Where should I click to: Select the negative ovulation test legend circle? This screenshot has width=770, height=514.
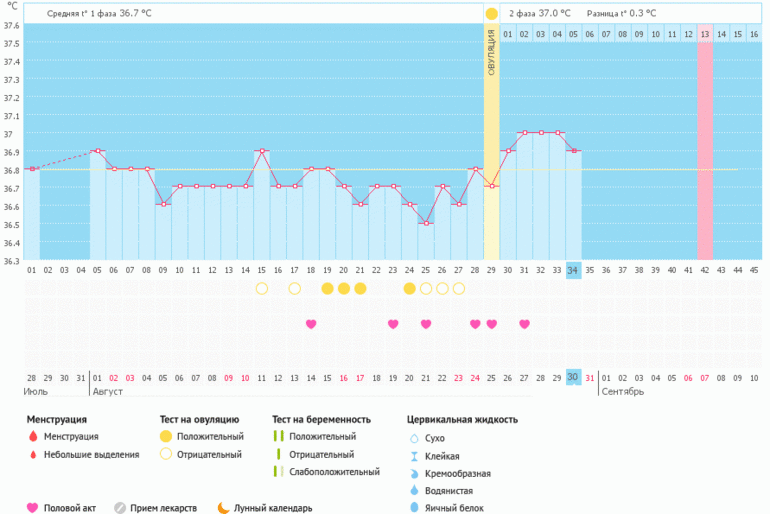pos(166,455)
